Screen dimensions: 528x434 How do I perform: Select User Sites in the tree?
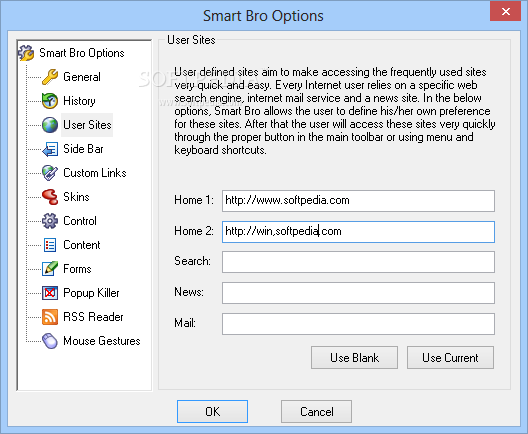tap(87, 125)
